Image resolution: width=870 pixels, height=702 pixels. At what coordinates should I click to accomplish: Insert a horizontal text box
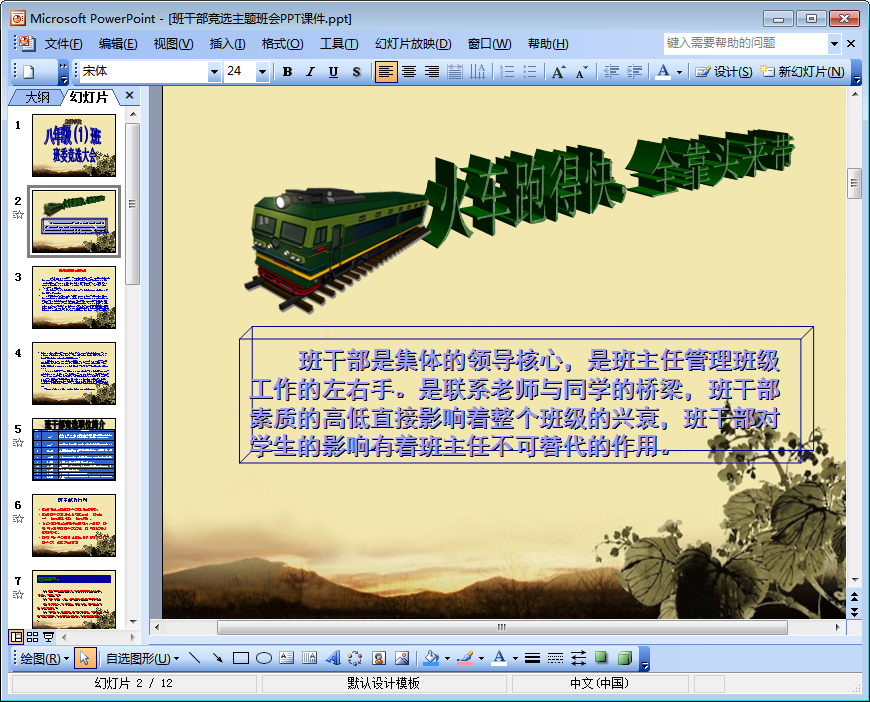click(x=286, y=658)
